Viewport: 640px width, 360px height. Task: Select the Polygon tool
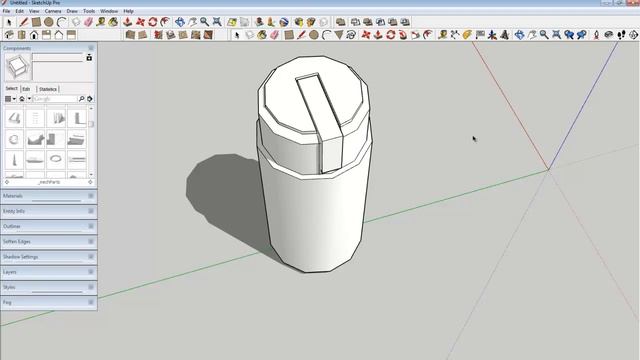tap(339, 35)
